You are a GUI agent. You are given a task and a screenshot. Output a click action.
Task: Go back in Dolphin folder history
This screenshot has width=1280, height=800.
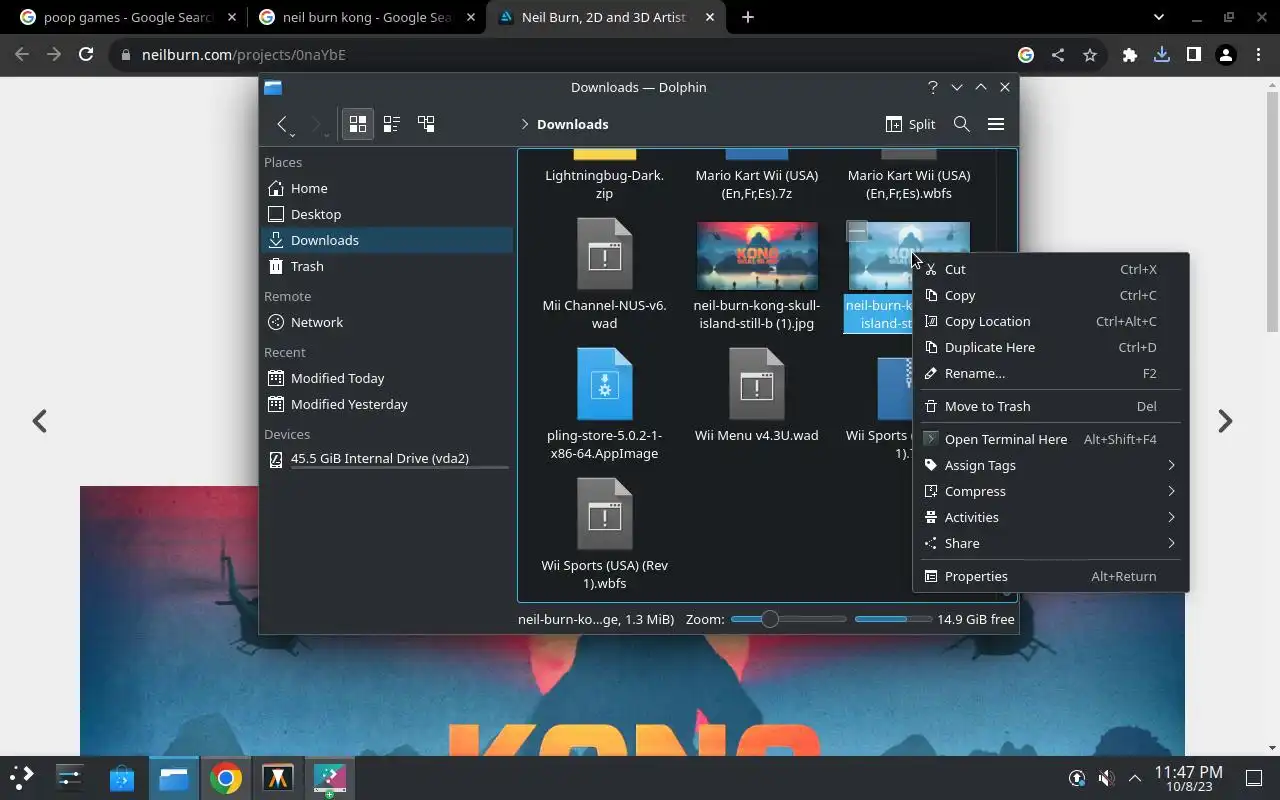point(283,124)
